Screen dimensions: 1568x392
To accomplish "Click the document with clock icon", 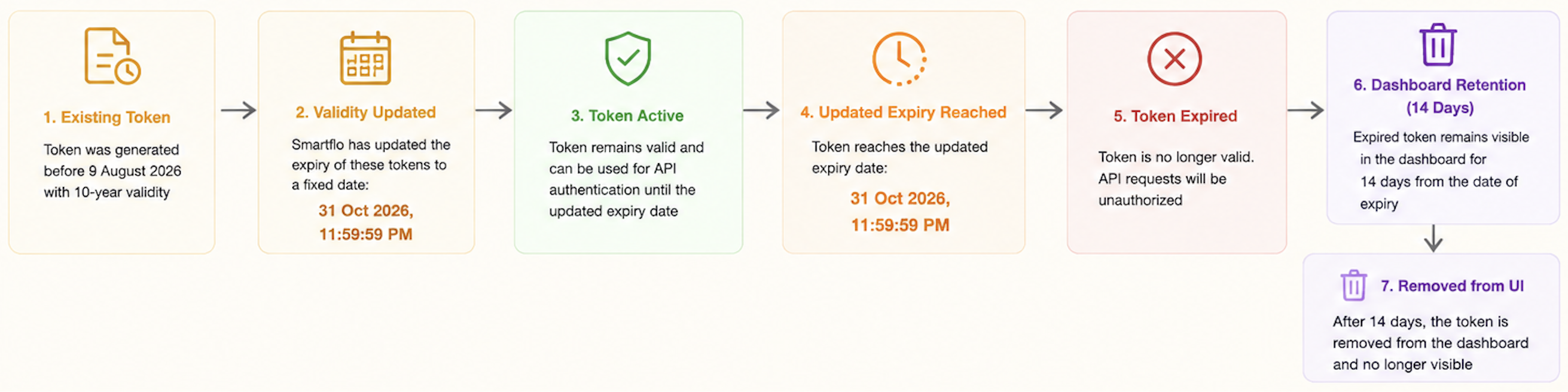I will point(112,56).
